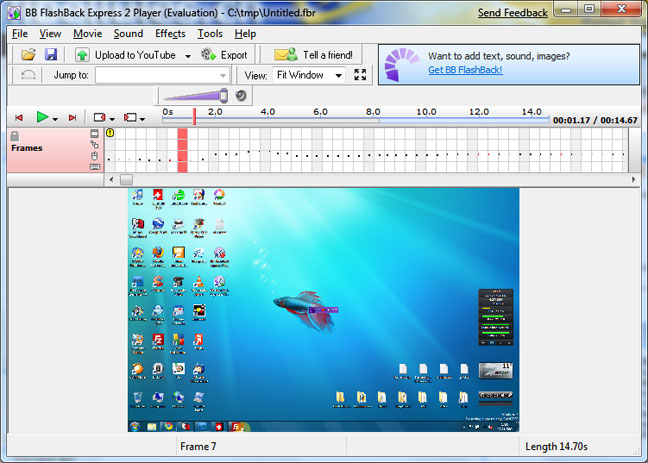Click the yellow warning marker in frames
The image size is (648, 463).
(110, 133)
